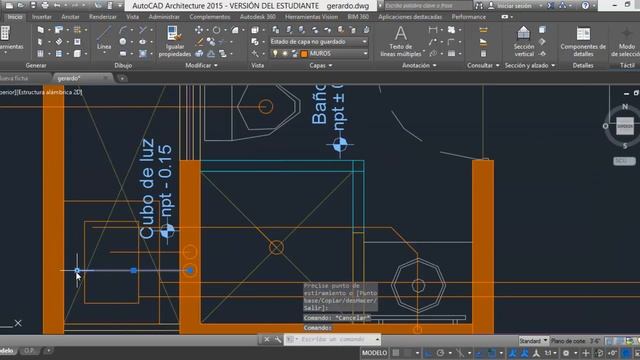
Task: Expand the Consultar panel
Action: [x=483, y=65]
